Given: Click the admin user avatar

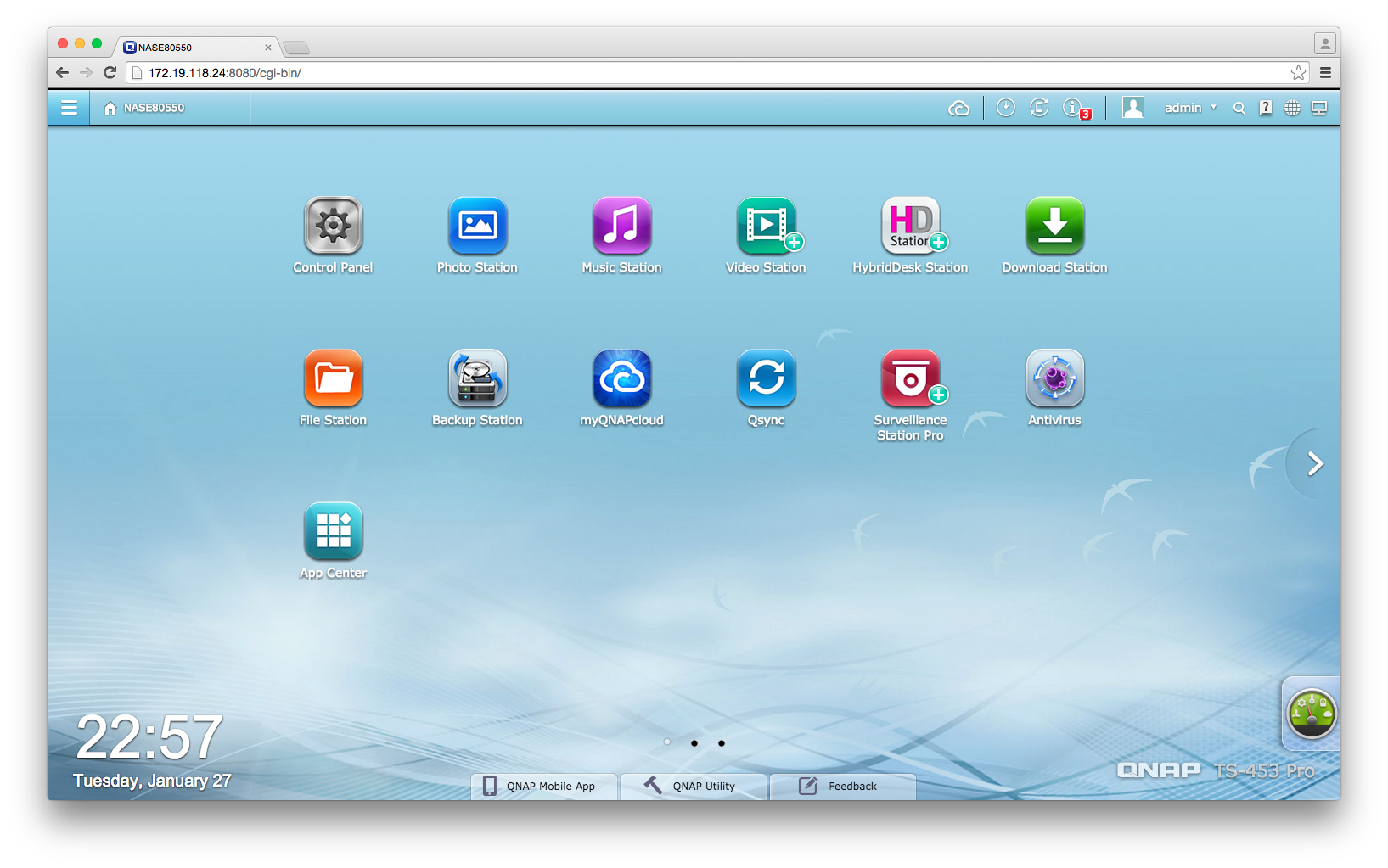Looking at the screenshot, I should (1132, 108).
